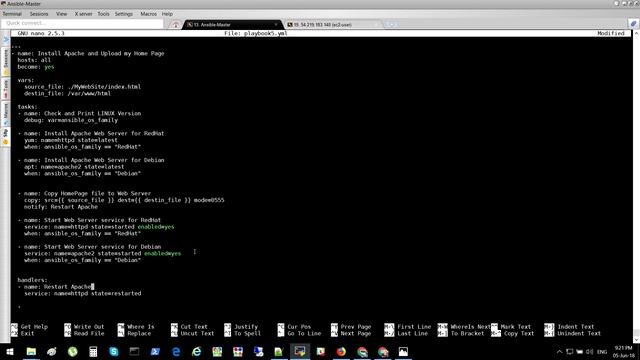This screenshot has width=640, height=360.
Task: Open the Help menu
Action: tap(167, 14)
